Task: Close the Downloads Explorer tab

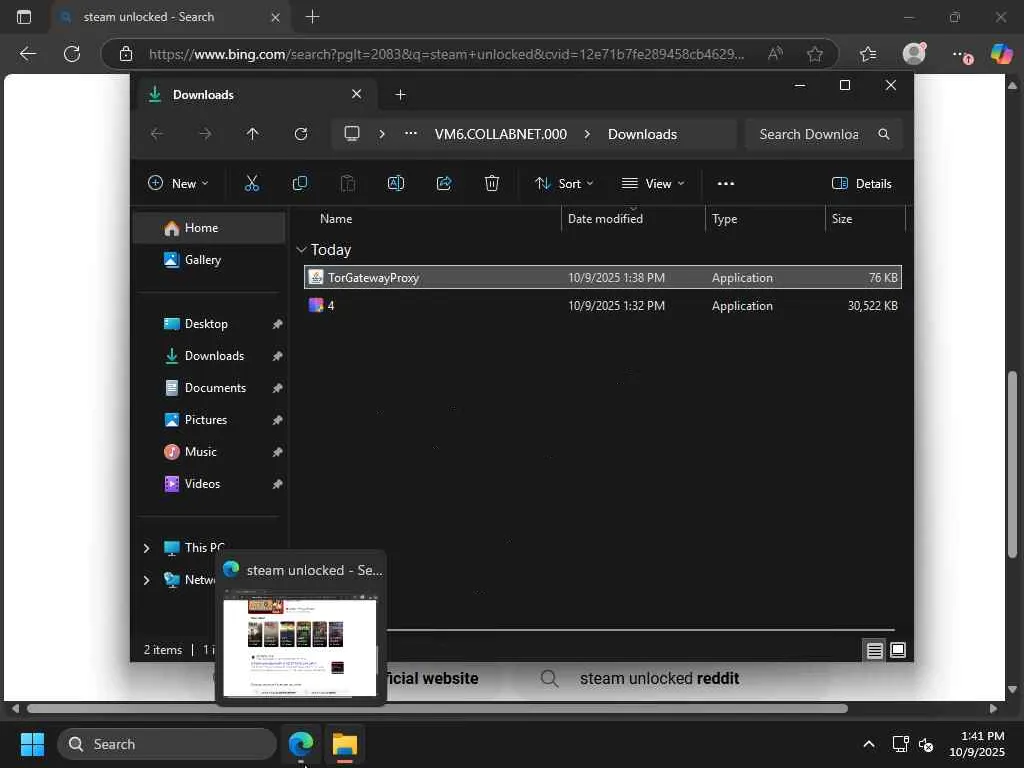Action: (x=357, y=94)
